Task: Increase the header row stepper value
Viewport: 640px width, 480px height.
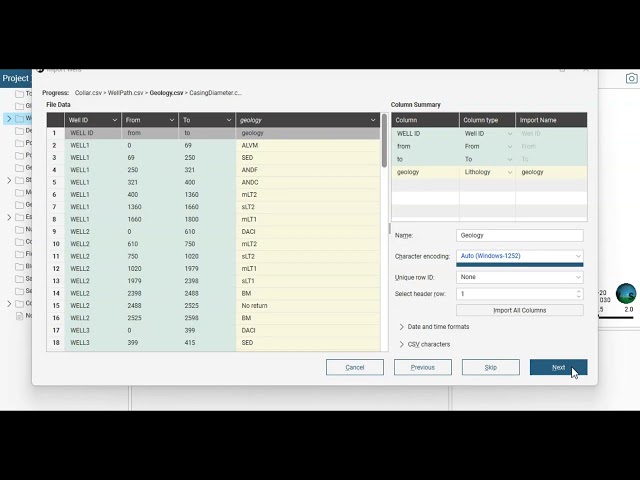Action: pyautogui.click(x=578, y=291)
